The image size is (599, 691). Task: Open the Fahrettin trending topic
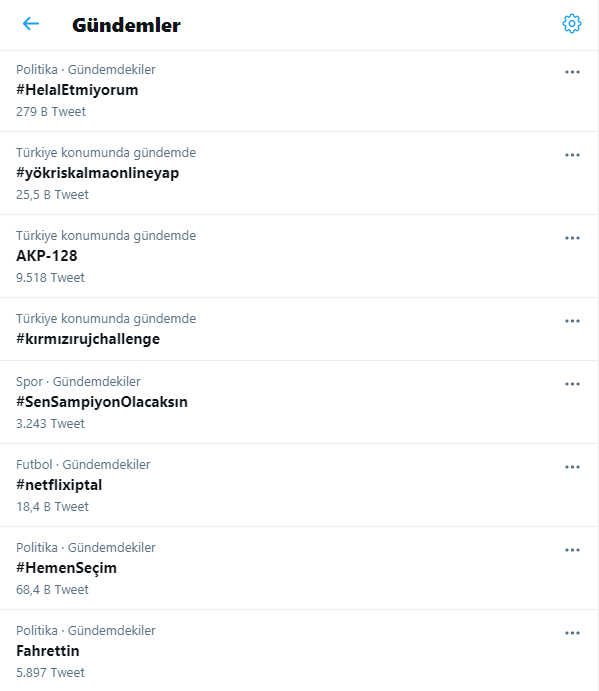48,651
